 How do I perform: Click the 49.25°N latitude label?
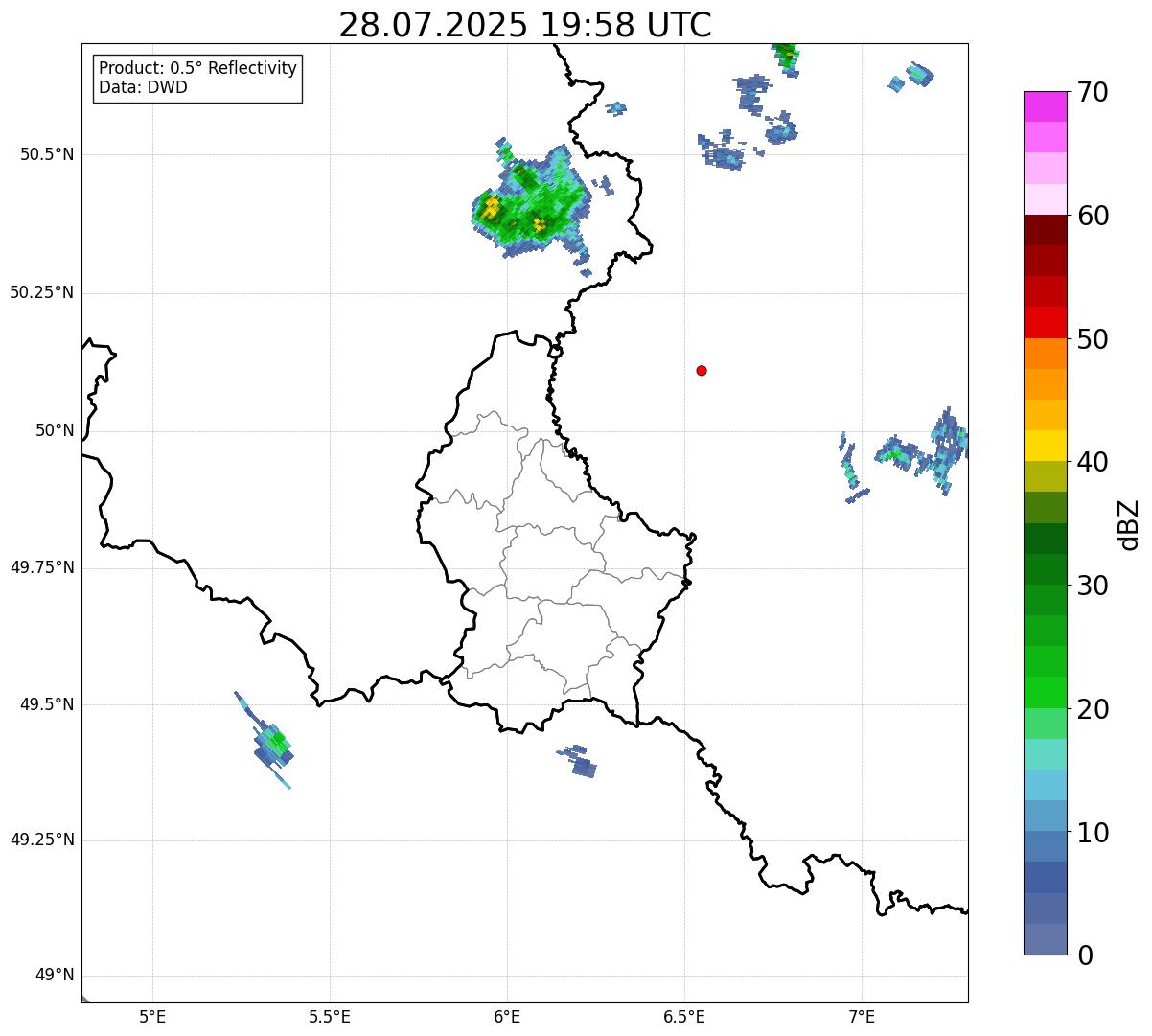coord(41,840)
